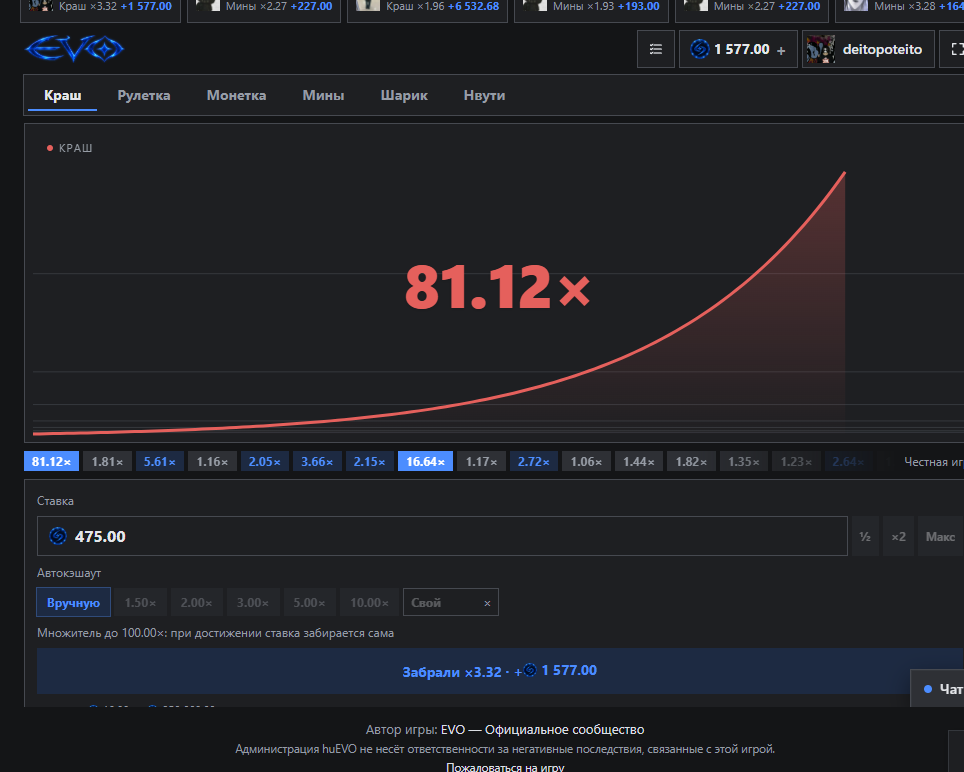Enable 10.00× autocashout preset
Image resolution: width=964 pixels, height=772 pixels.
(x=369, y=602)
